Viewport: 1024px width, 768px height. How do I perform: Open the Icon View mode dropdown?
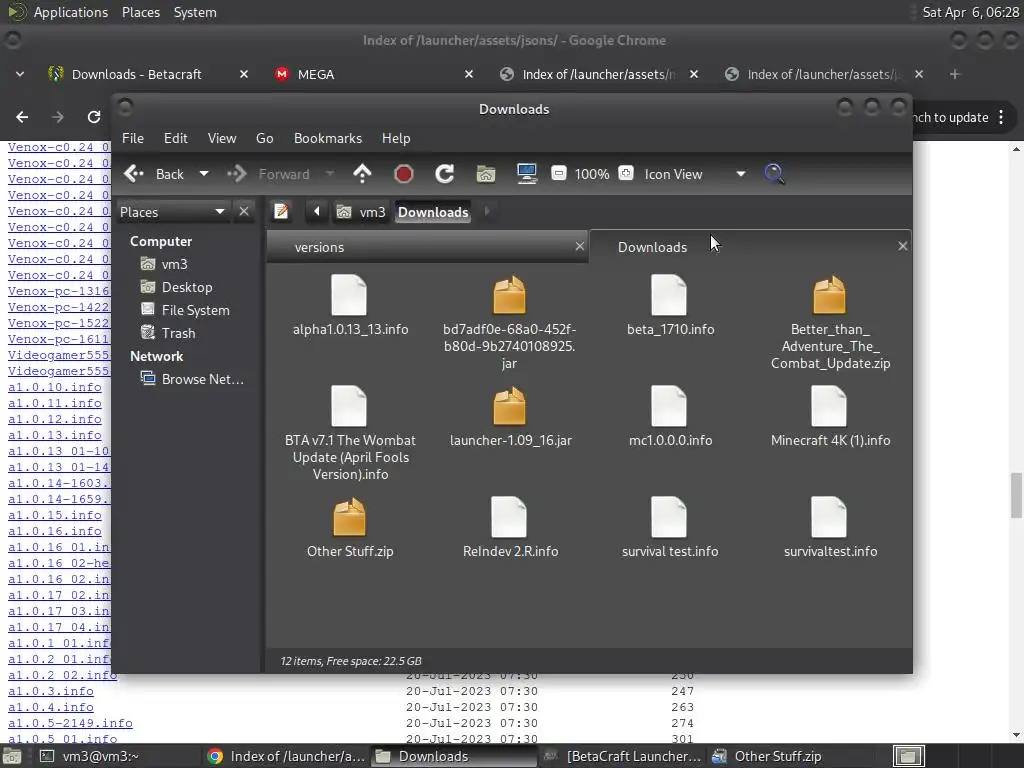695,174
